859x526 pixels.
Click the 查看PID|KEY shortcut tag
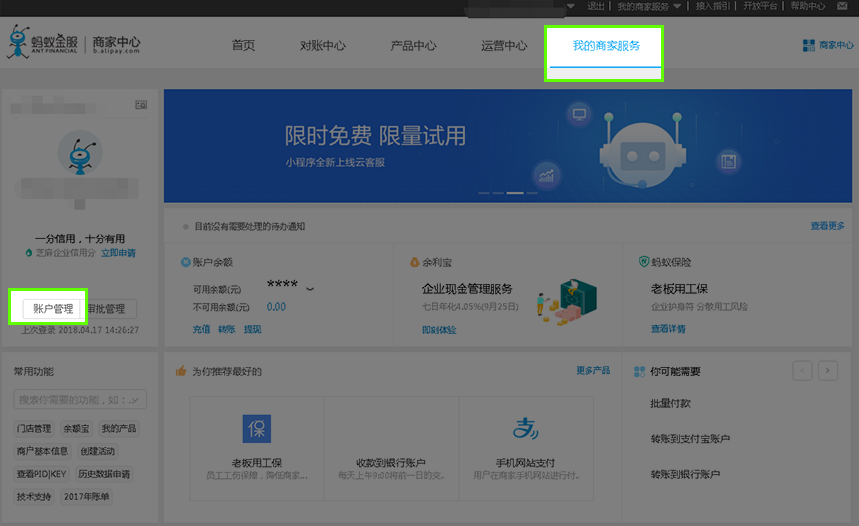coord(41,474)
